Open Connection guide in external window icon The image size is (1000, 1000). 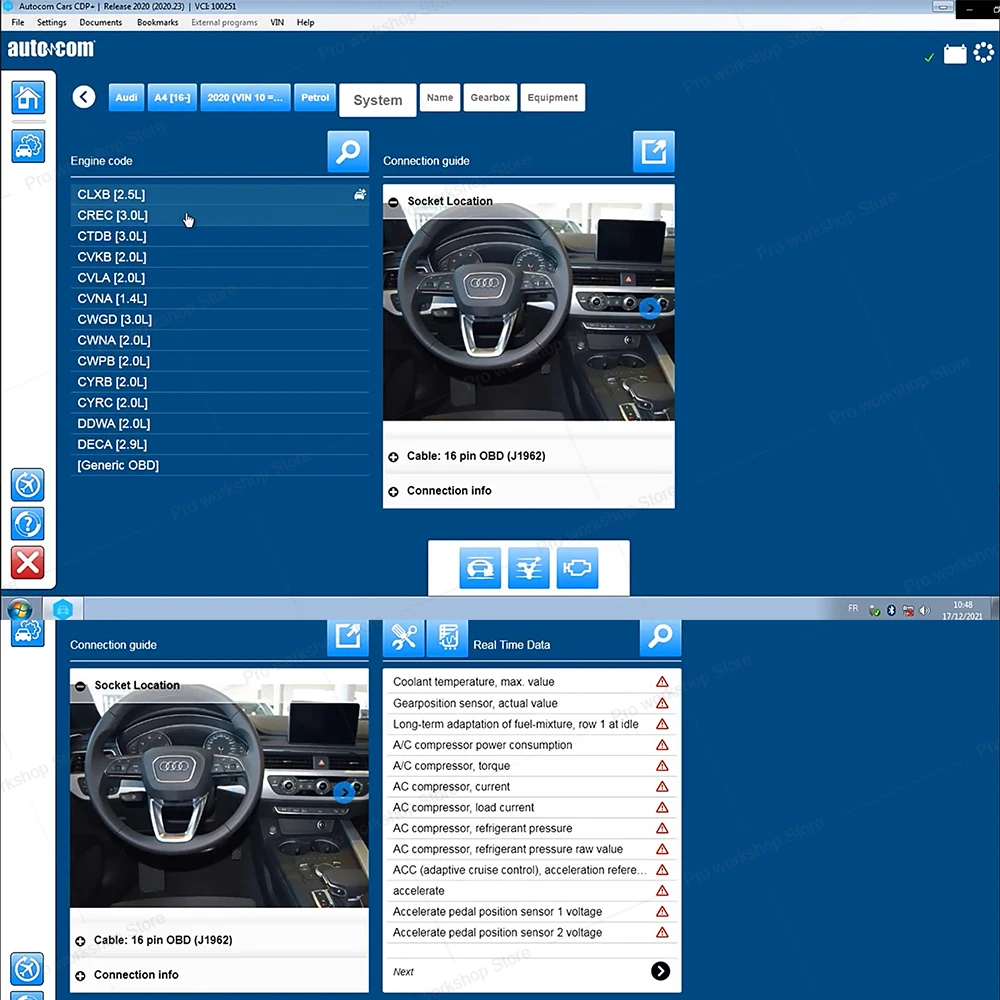[x=653, y=152]
